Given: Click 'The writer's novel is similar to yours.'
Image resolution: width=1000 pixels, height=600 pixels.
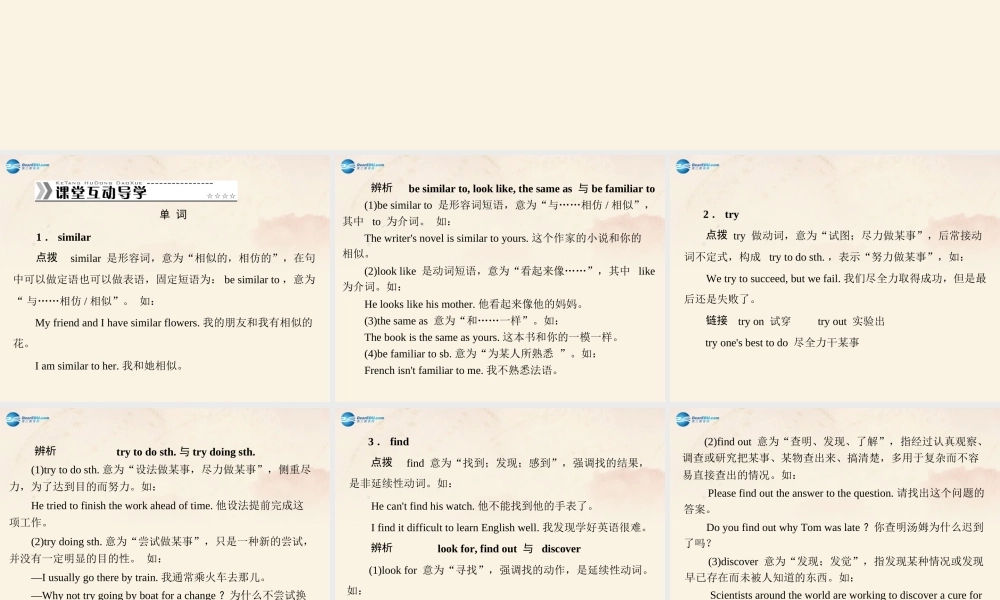Looking at the screenshot, I should coord(446,238).
